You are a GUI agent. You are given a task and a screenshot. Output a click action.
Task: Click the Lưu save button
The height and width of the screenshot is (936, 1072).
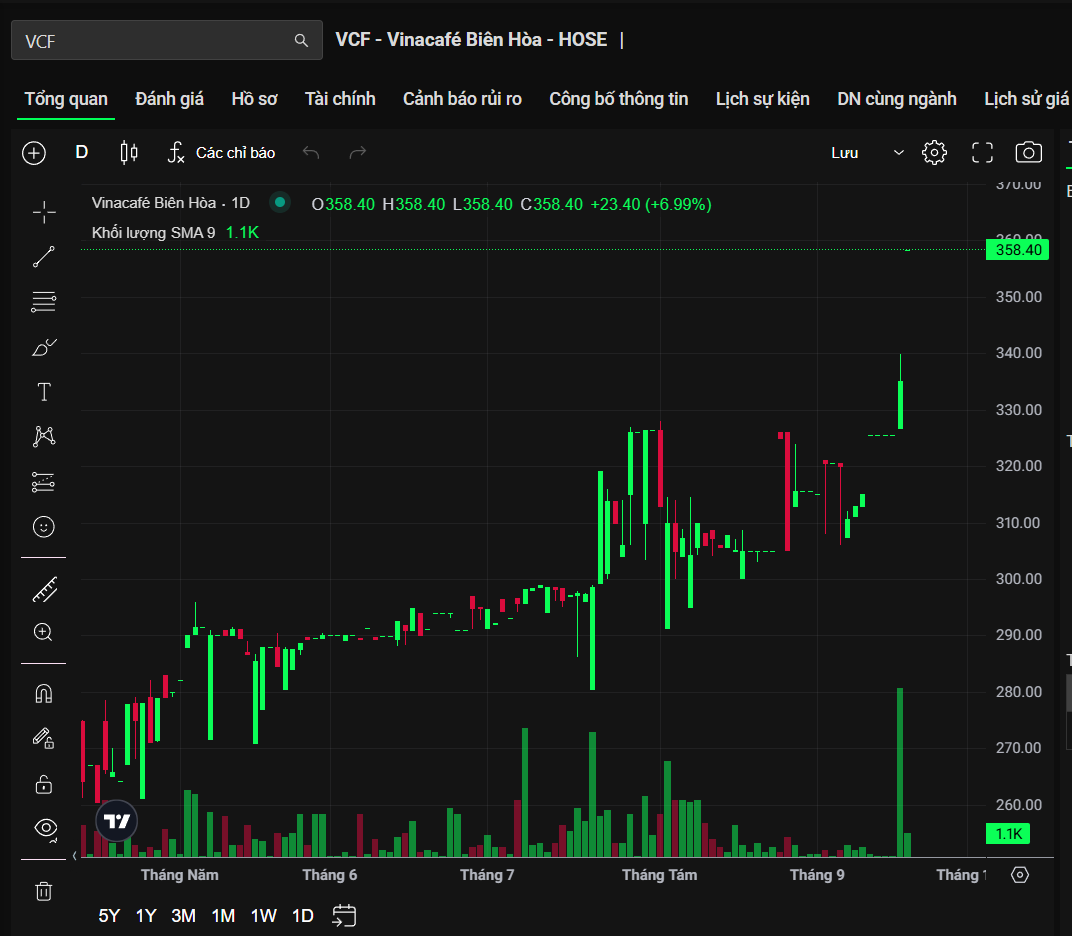844,152
